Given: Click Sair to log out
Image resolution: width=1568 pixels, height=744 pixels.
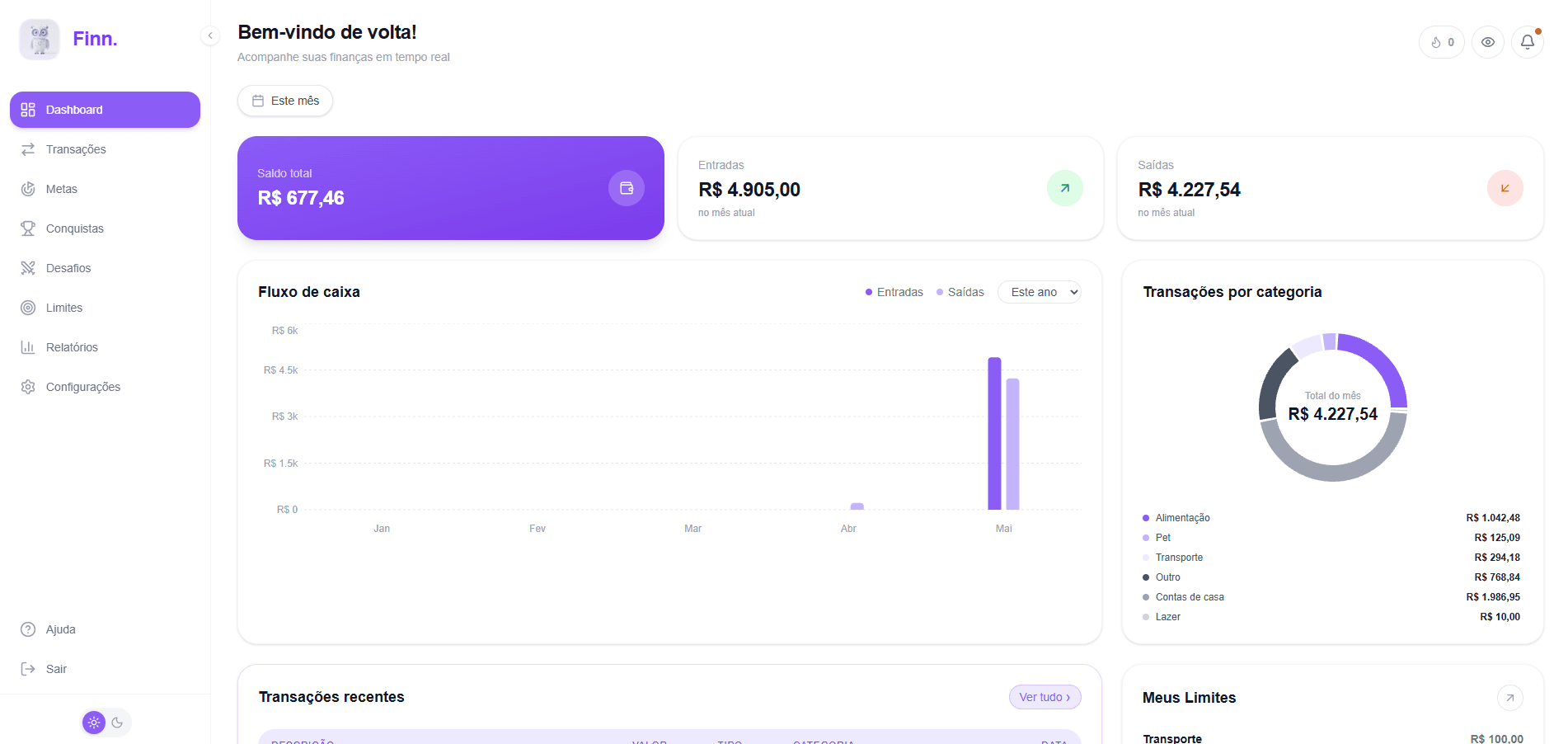Looking at the screenshot, I should (105, 669).
